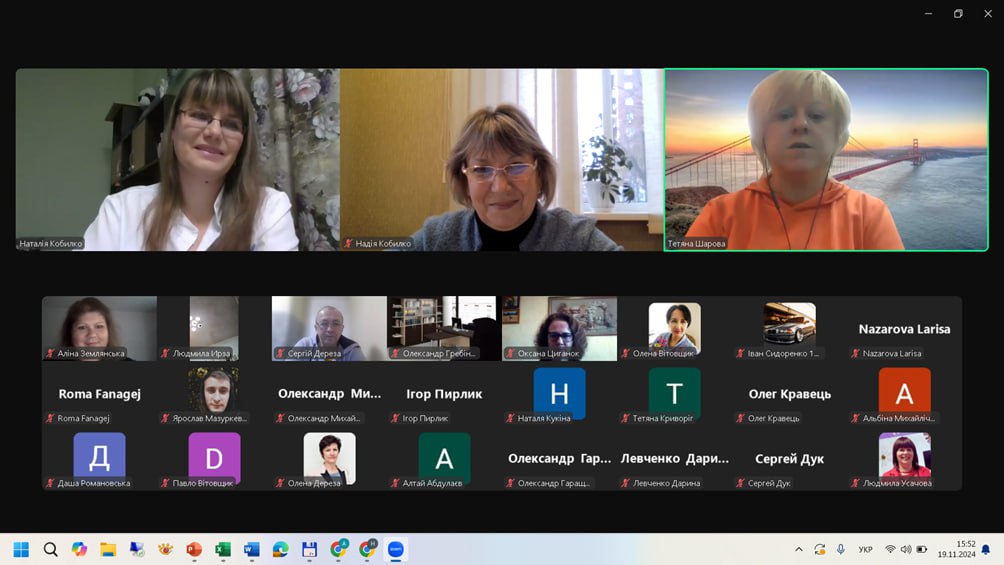Select Наталія Кобилко's video tile
Viewport: 1004px width, 565px height.
point(177,160)
